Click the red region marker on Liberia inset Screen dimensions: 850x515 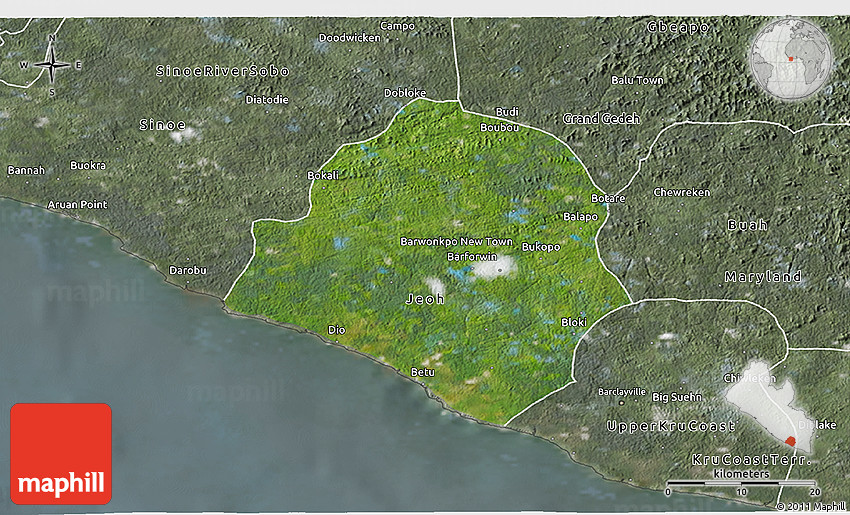point(791,440)
